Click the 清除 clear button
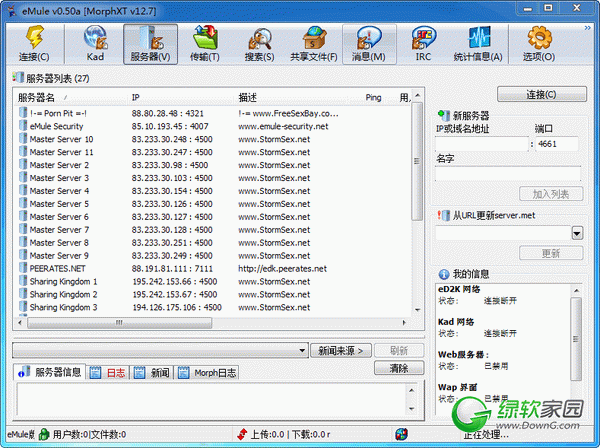Screen dimensions: 600x448 (399, 368)
